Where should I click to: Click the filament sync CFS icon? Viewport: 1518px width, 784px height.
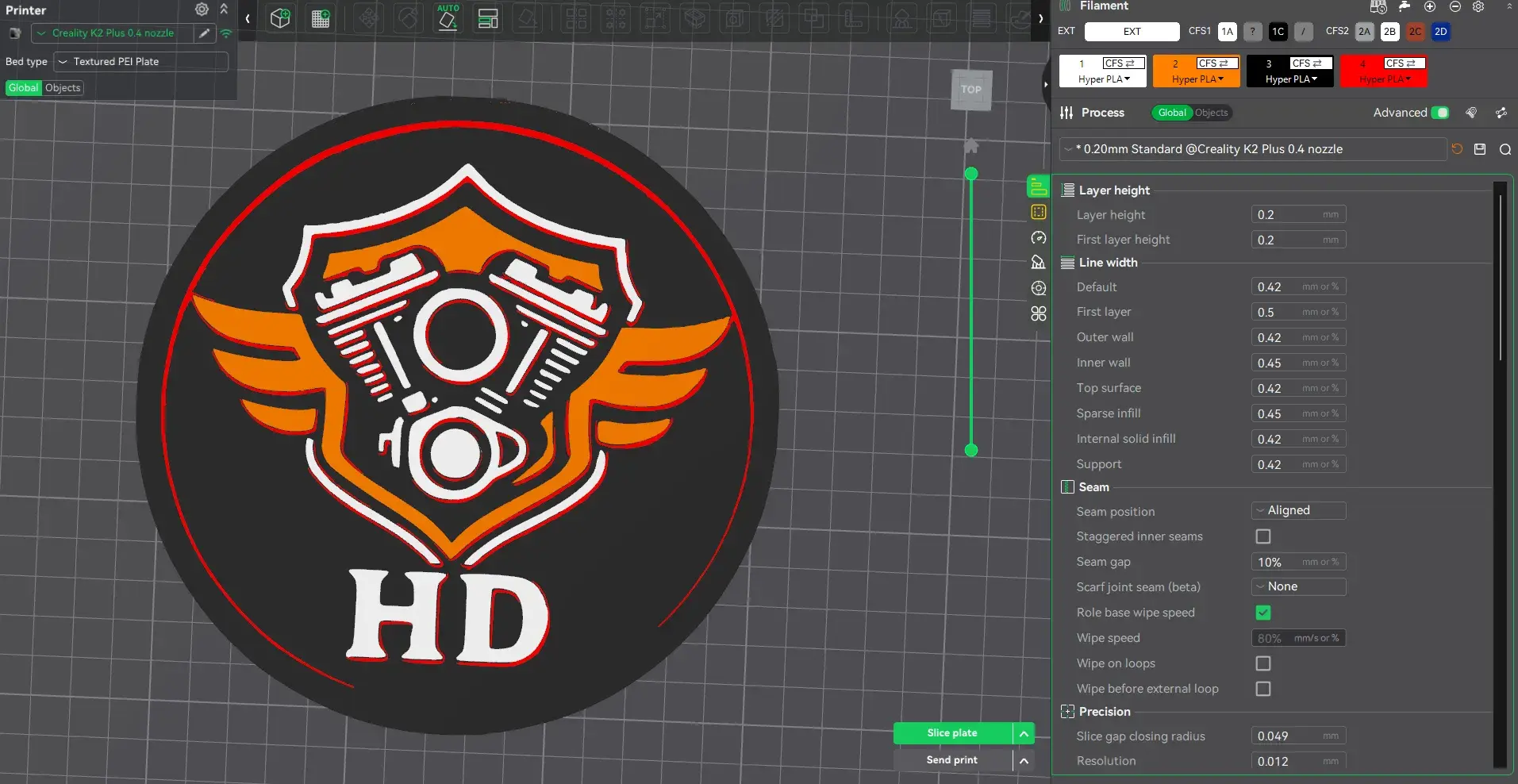pyautogui.click(x=1378, y=6)
